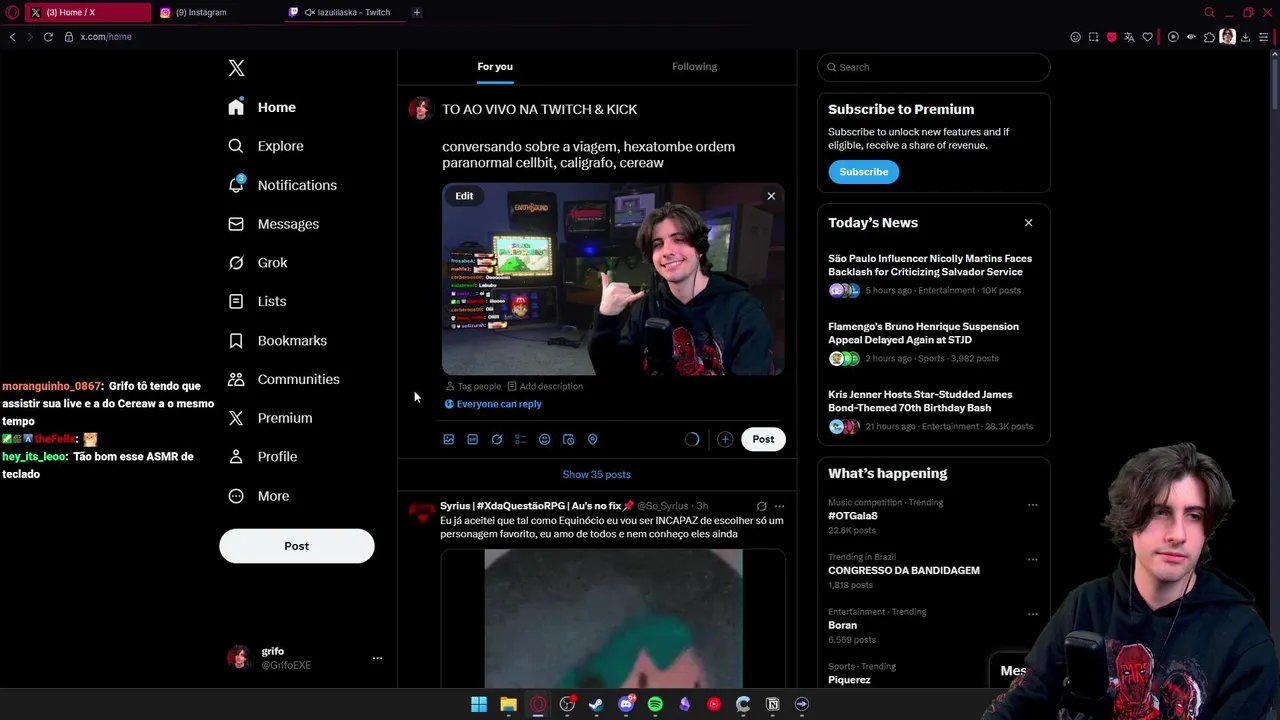Open the browser easy setup menu icon
Viewport: 1280px width, 720px height.
[1263, 37]
